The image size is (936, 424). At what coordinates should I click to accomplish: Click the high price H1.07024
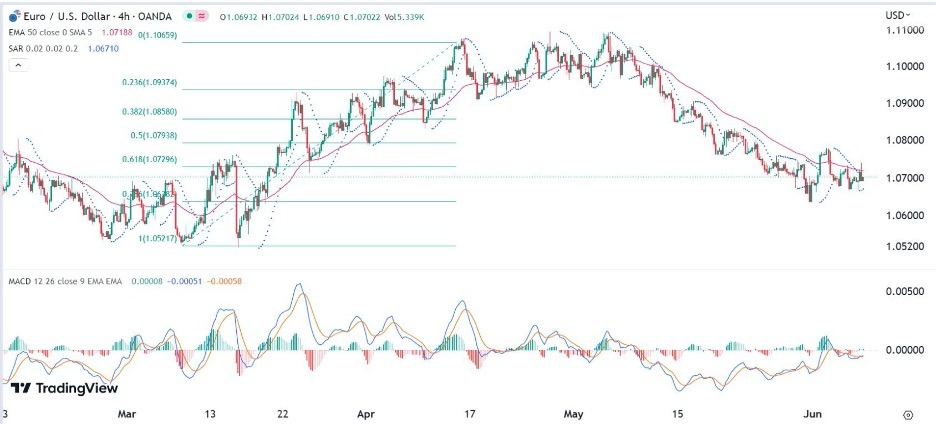pyautogui.click(x=280, y=18)
